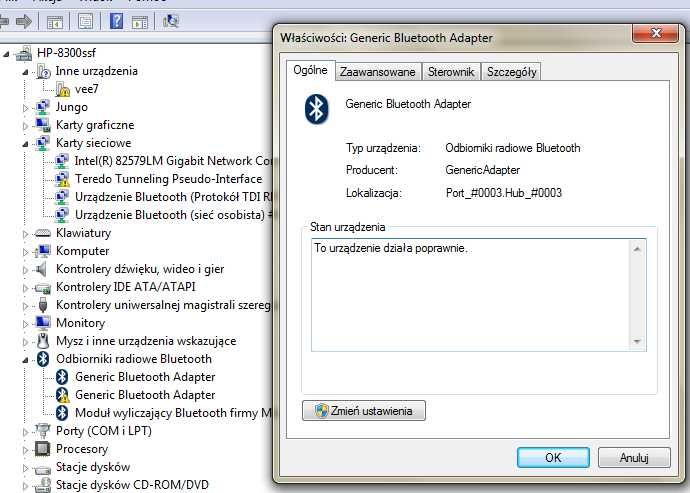
Task: Expand the Jungo branch
Action: [25, 108]
